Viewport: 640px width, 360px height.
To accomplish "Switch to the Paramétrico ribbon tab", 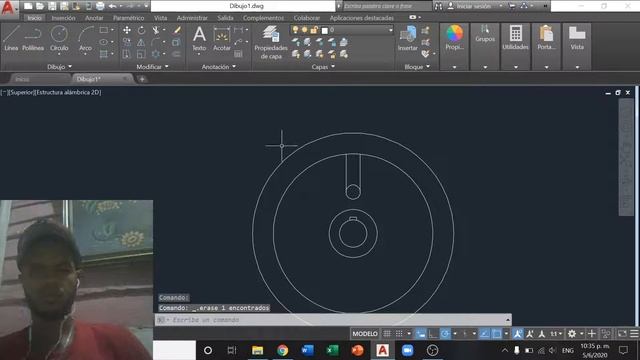I will tap(129, 18).
